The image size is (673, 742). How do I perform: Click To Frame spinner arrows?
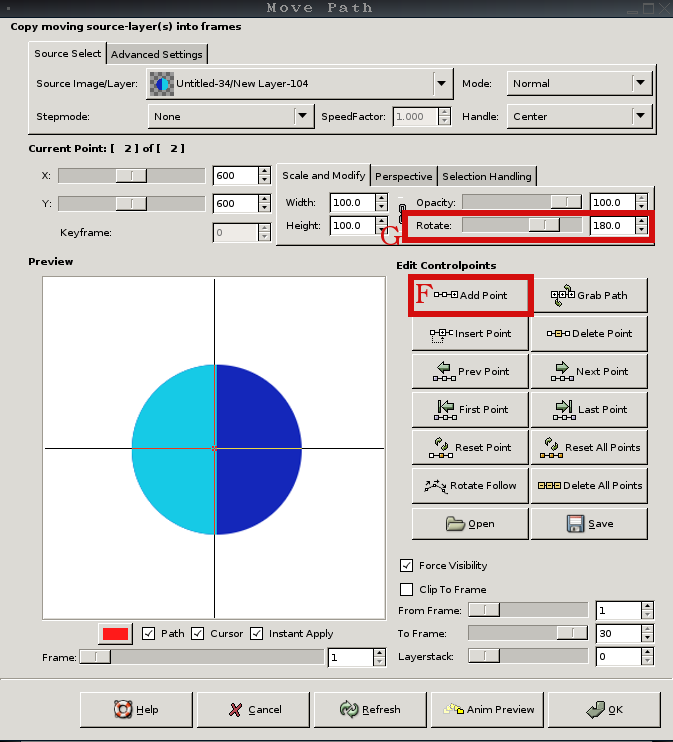tap(647, 634)
